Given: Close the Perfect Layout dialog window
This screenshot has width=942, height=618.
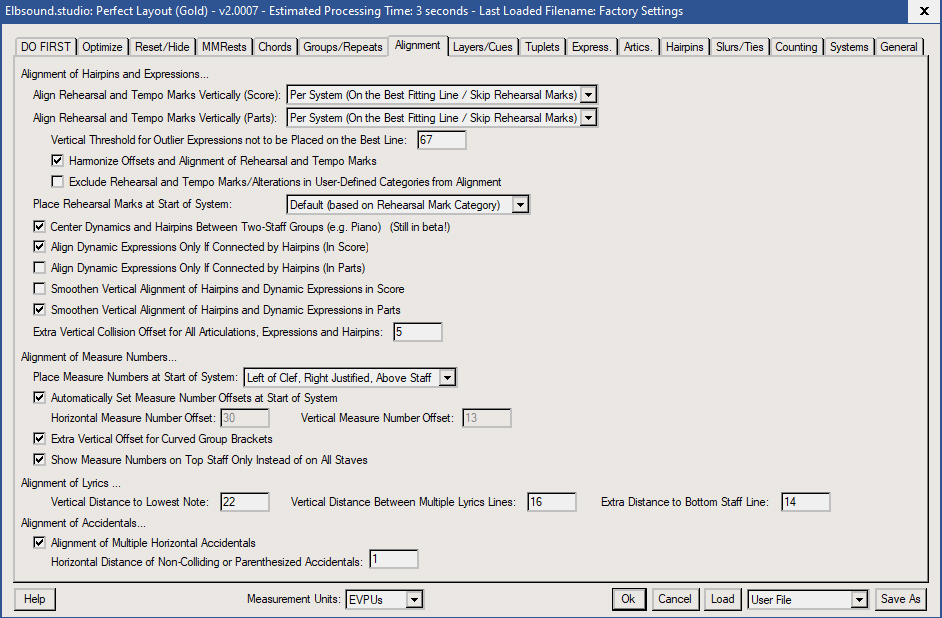Looking at the screenshot, I should click(921, 11).
